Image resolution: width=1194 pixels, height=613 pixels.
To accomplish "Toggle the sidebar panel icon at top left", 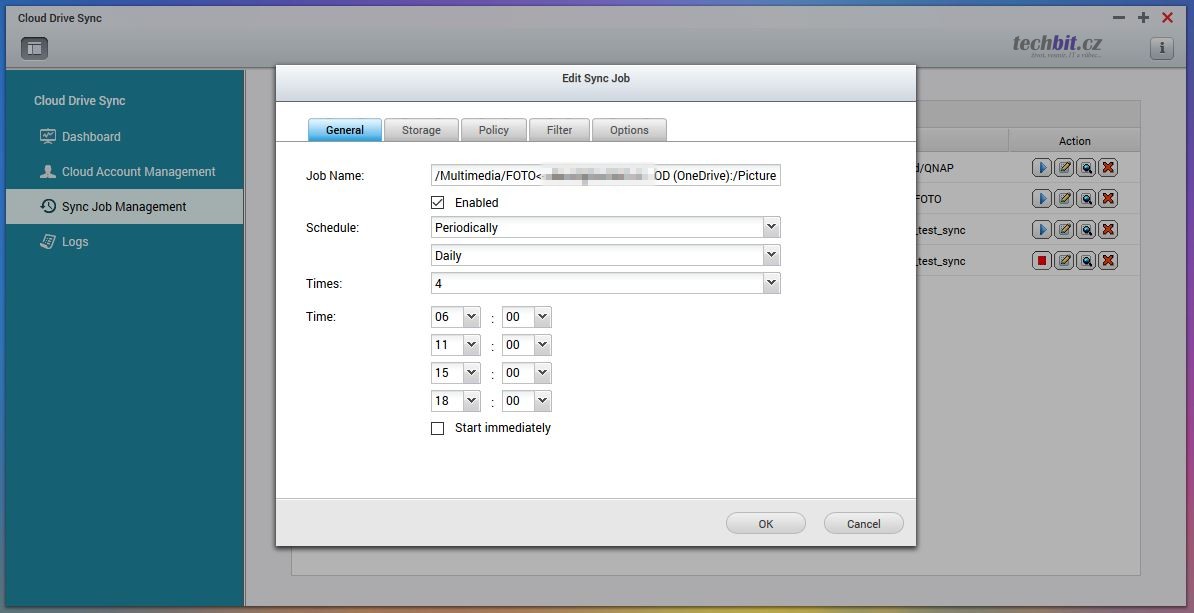I will pos(34,47).
